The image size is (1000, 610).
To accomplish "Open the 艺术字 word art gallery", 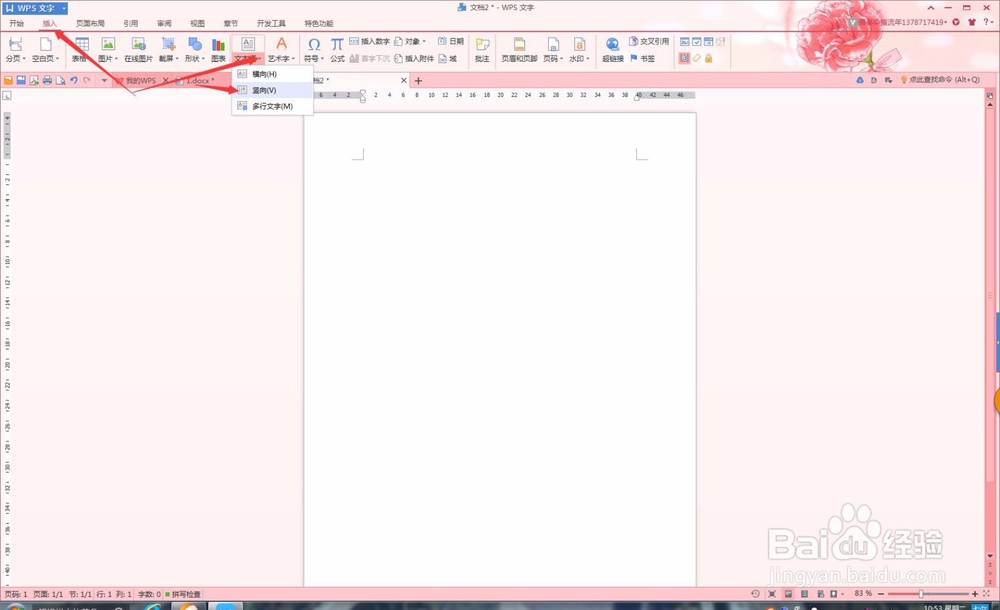I will pos(281,49).
